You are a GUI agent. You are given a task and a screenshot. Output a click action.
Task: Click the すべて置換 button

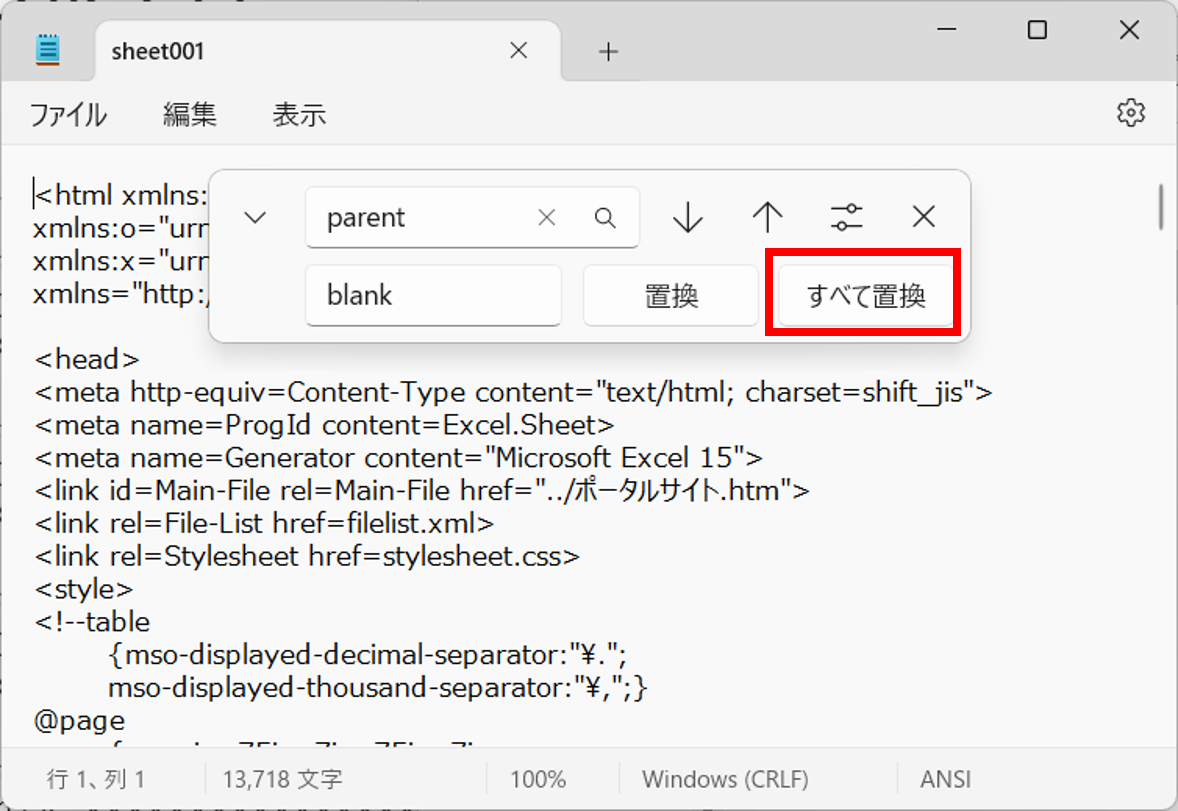pyautogui.click(x=866, y=296)
